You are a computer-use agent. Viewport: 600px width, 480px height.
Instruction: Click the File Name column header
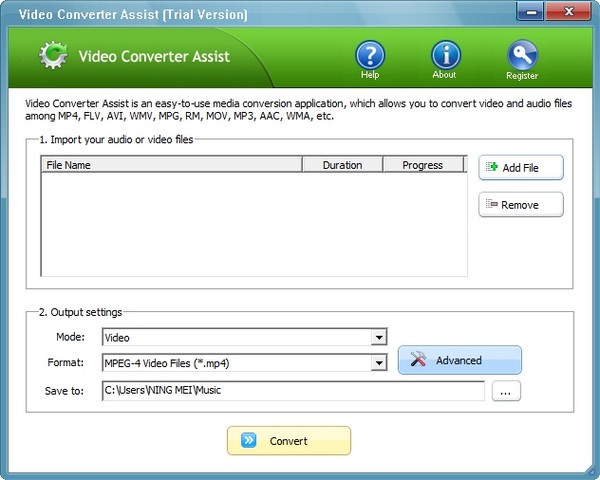[x=170, y=165]
